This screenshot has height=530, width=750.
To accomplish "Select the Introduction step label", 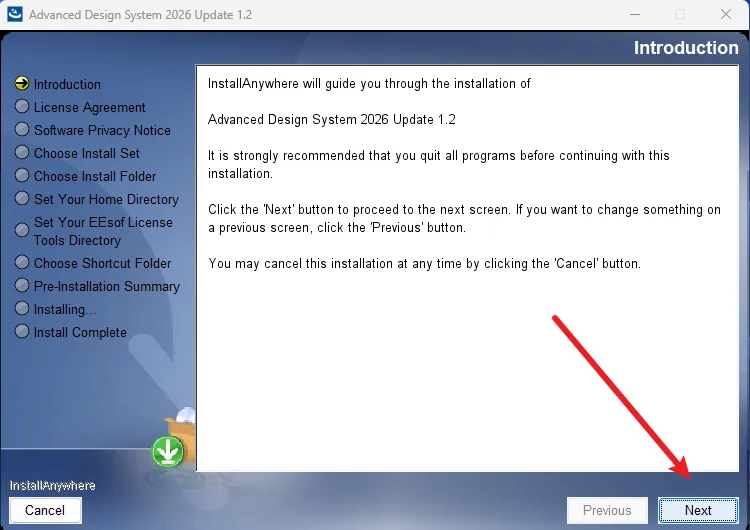I will 67,84.
